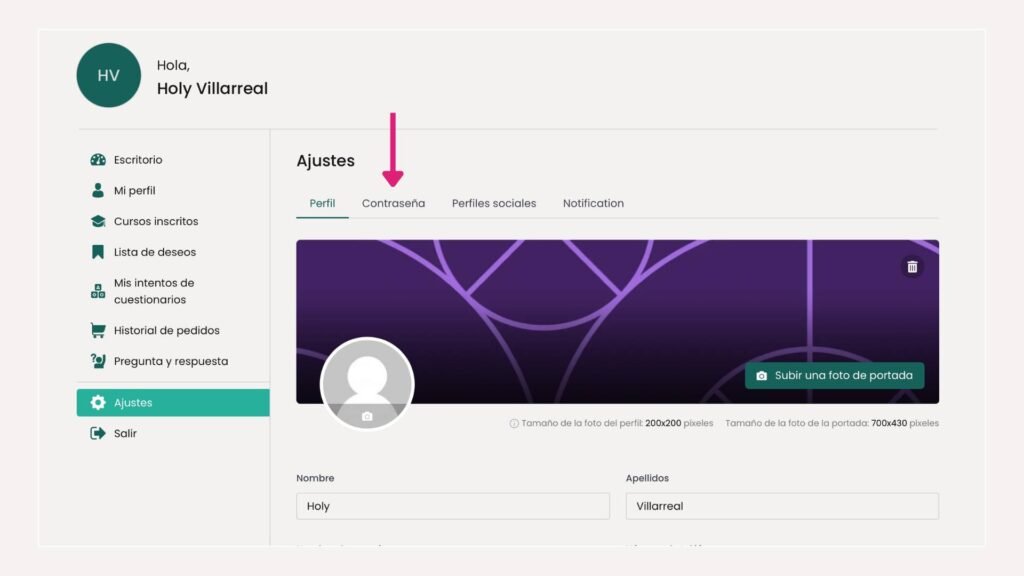
Task: Switch to the Contraseña tab
Action: (393, 203)
